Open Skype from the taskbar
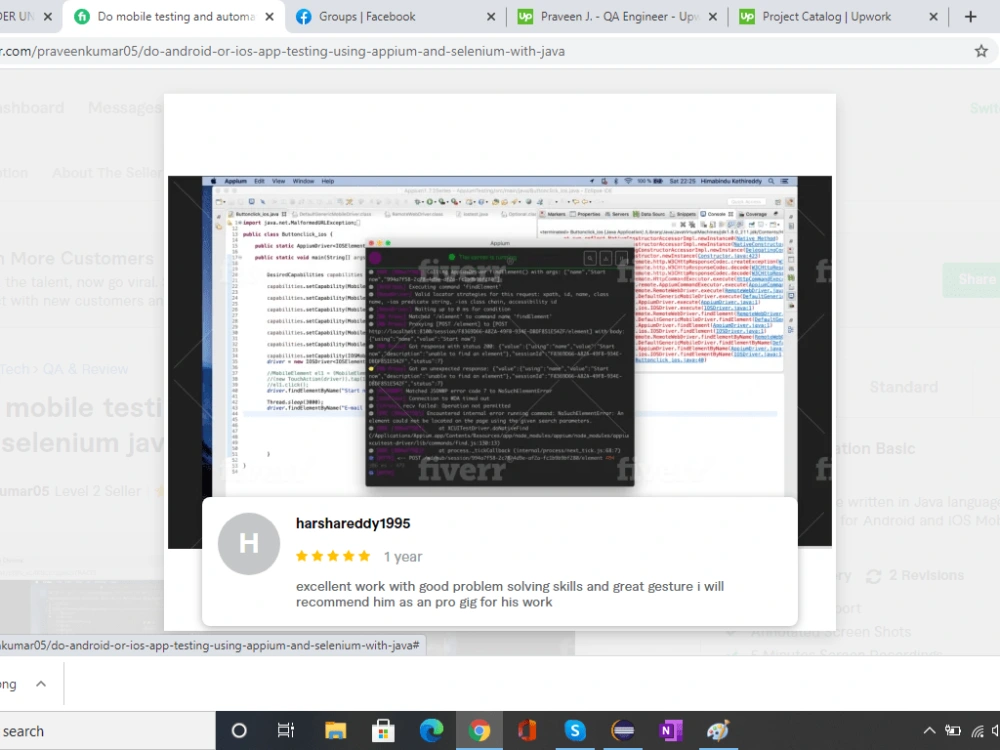The width and height of the screenshot is (1000, 750). [575, 730]
